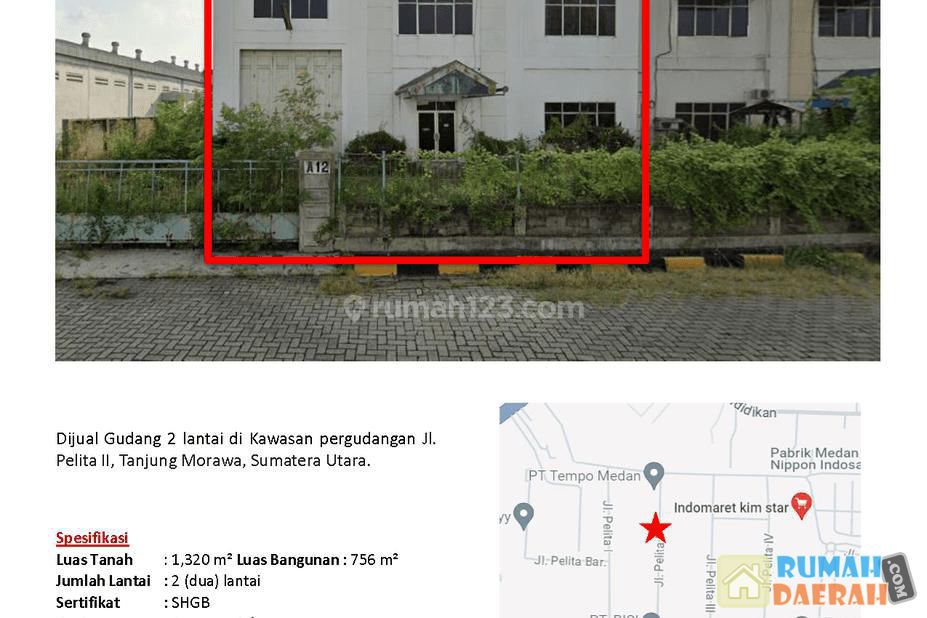Click the partially visible PT RISI pin
927x618 pixels.
650,615
